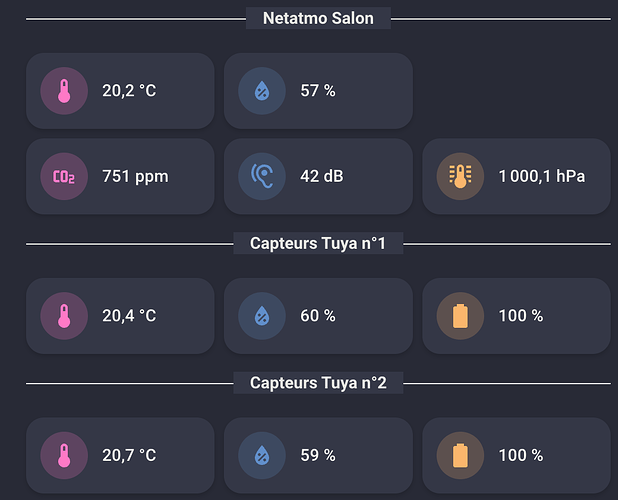Open the 751 ppm CO2 reading
The height and width of the screenshot is (500, 618).
click(135, 177)
